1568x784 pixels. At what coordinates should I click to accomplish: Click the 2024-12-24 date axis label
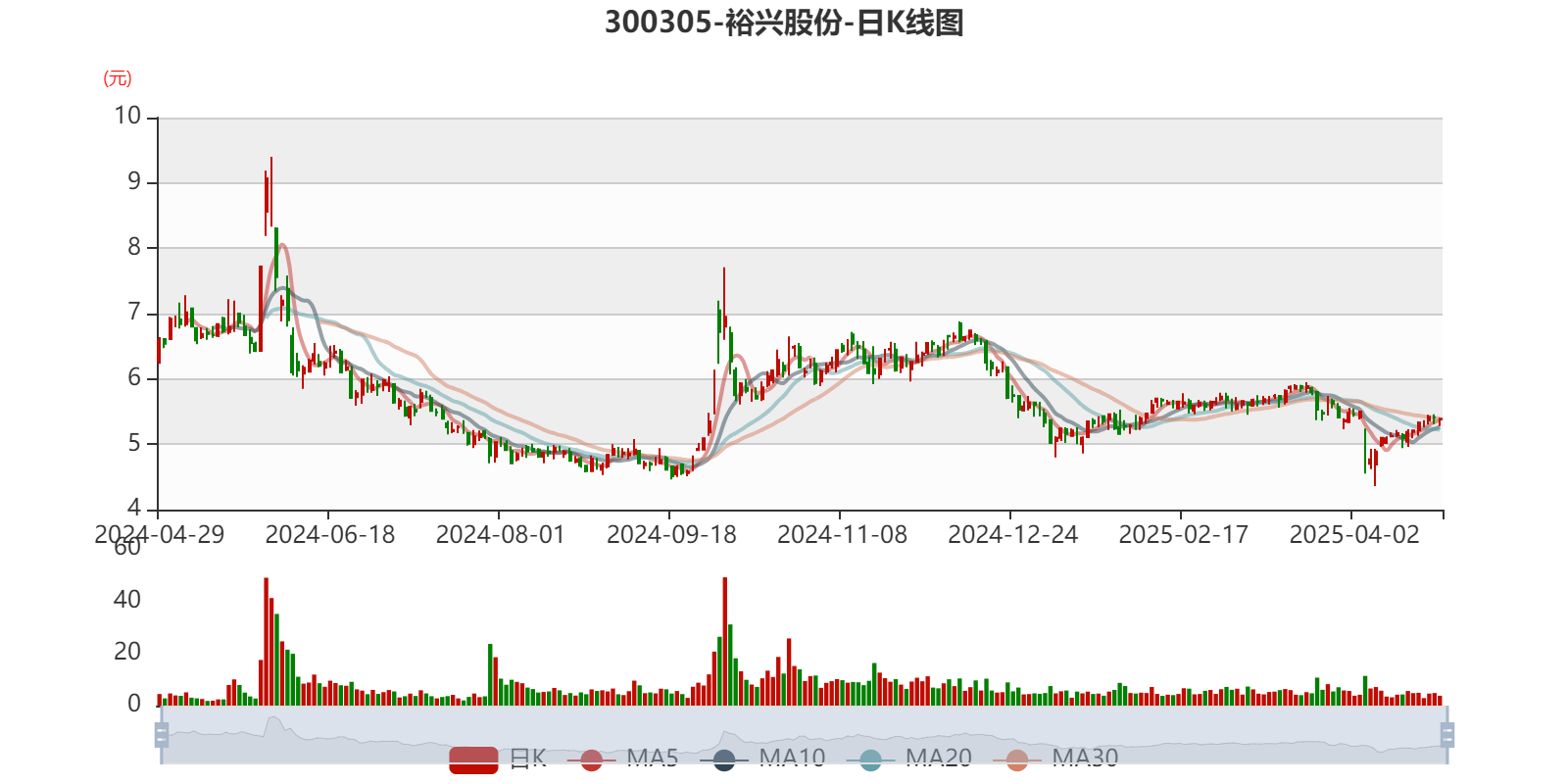click(1012, 535)
